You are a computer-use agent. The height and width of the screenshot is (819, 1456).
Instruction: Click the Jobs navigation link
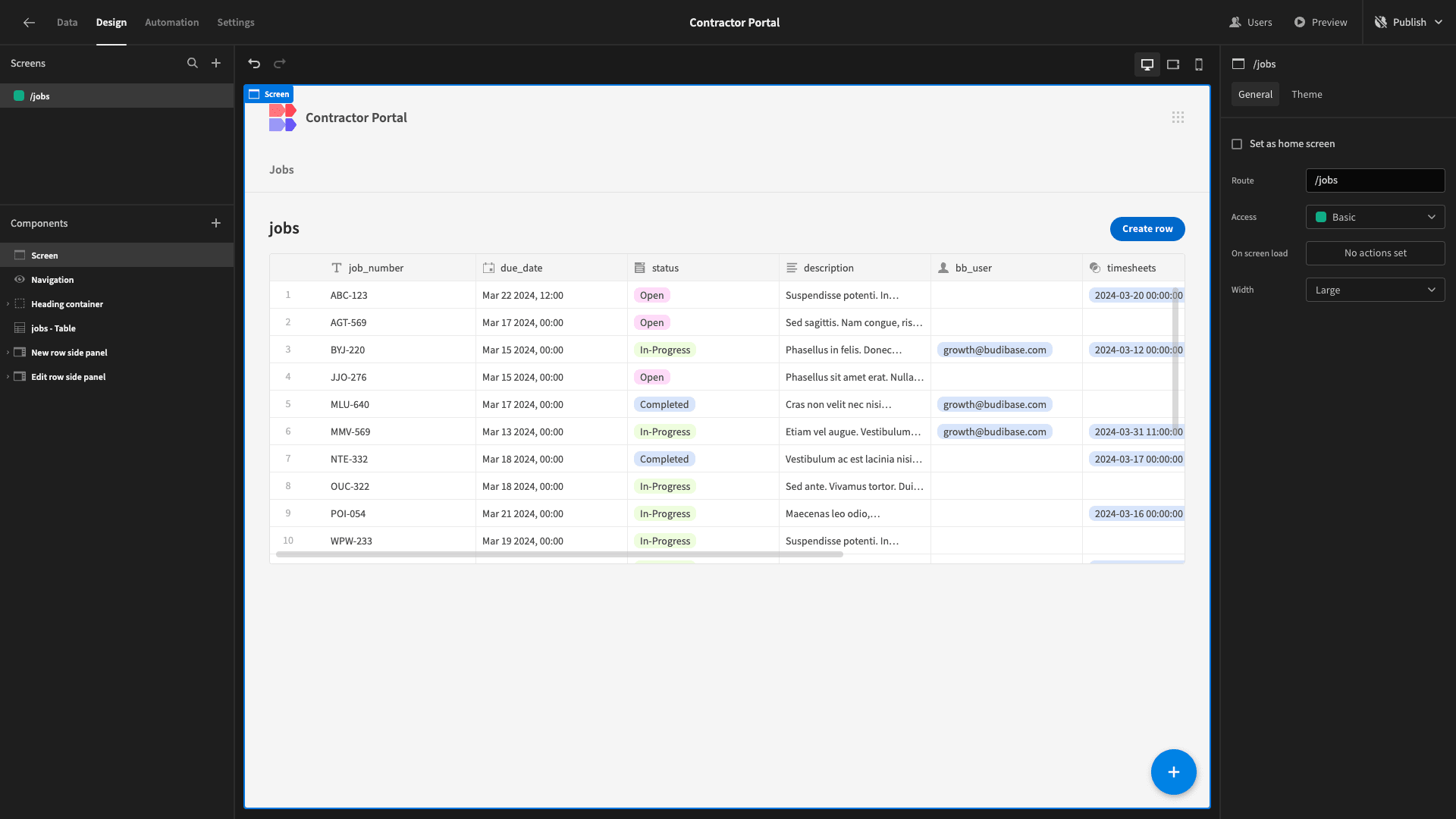(x=281, y=170)
